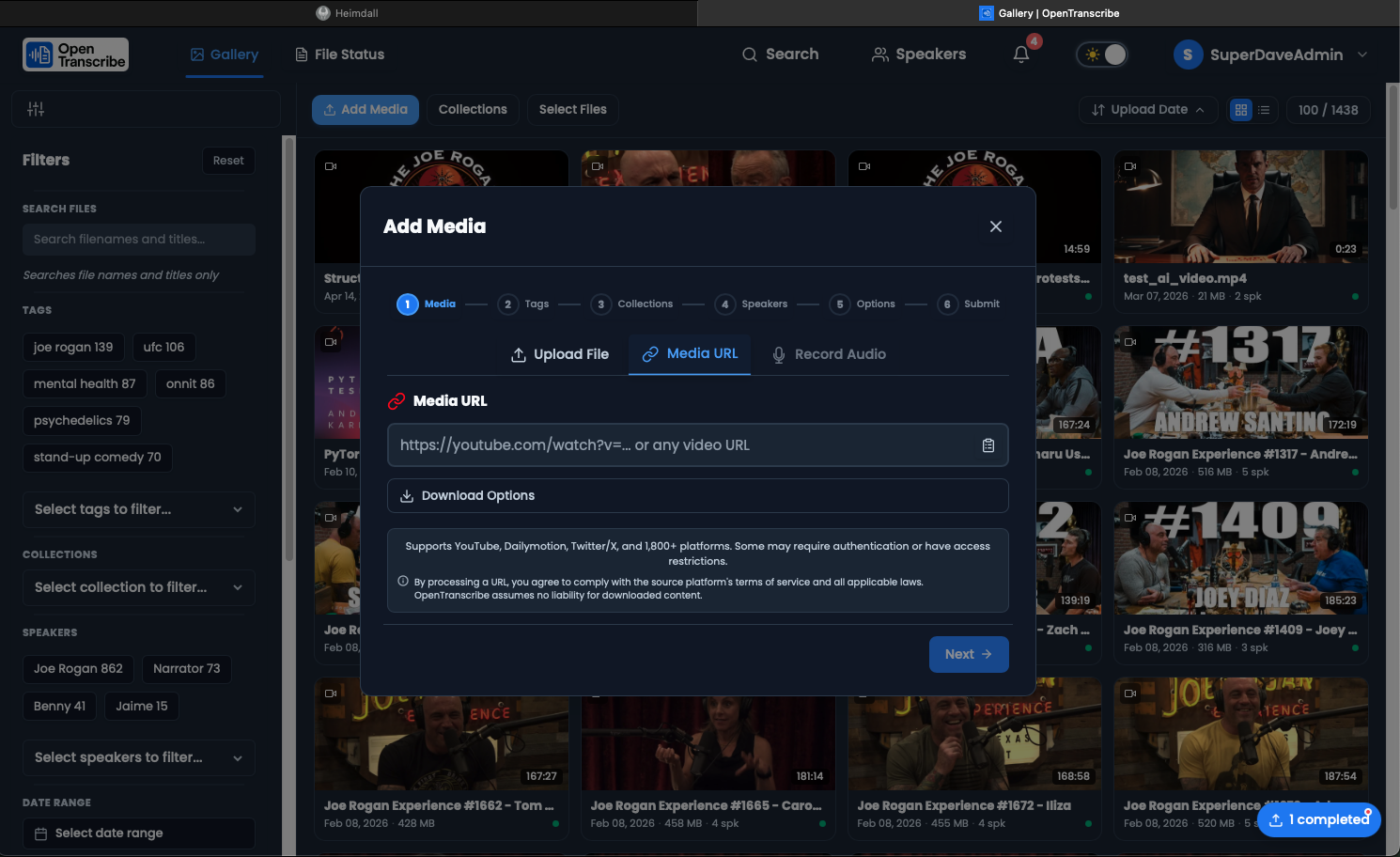The image size is (1400, 857).
Task: Open Joe Rogan Experience #1409 Joey Diaz thumbnail
Action: pos(1241,558)
